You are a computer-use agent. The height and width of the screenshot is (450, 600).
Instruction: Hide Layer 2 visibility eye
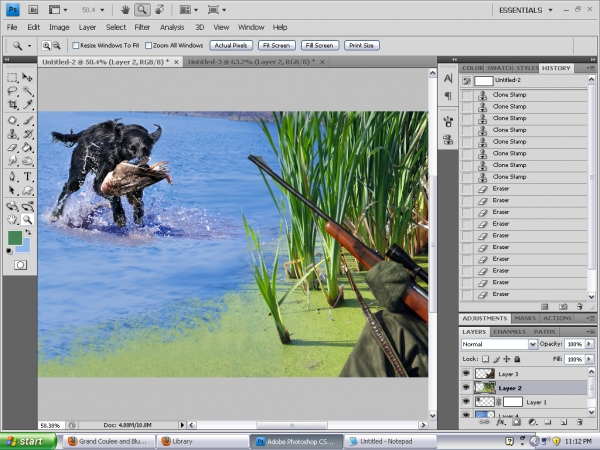(466, 387)
